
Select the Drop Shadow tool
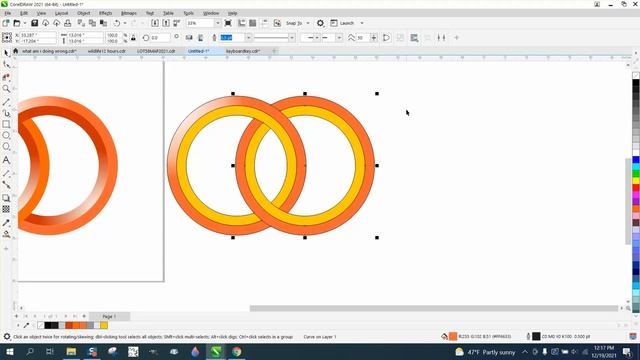(6, 198)
